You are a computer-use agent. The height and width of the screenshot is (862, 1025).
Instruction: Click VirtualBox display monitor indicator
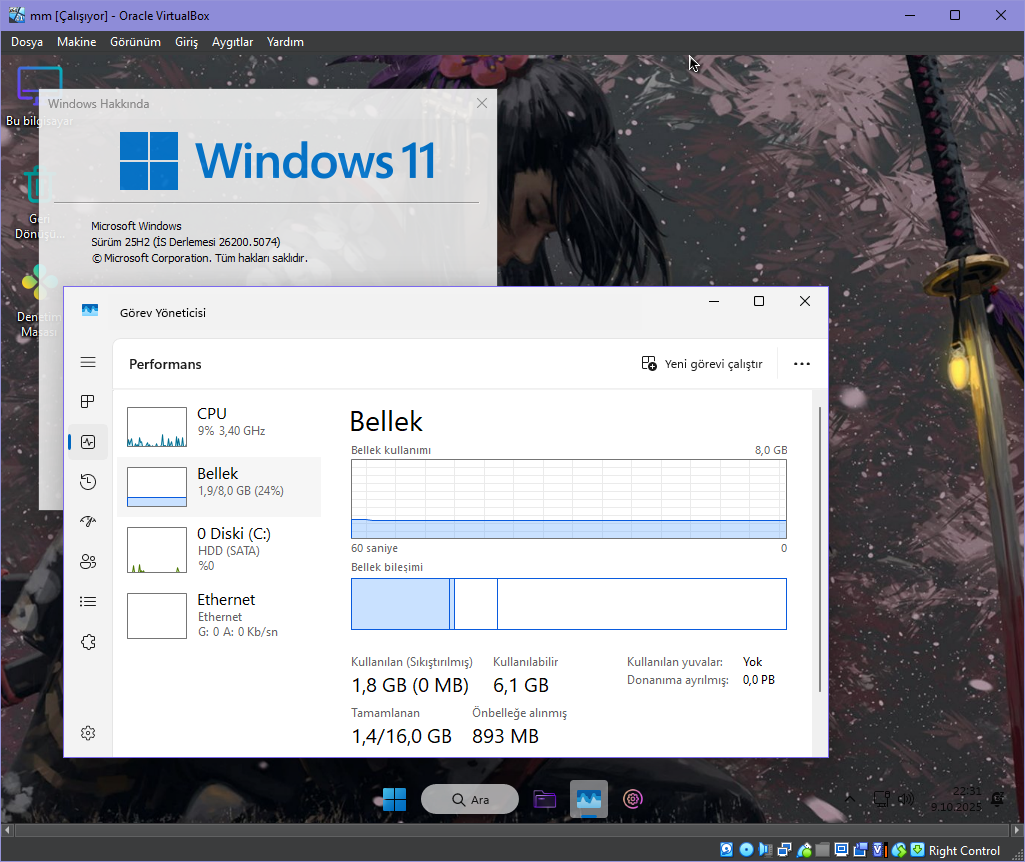841,850
